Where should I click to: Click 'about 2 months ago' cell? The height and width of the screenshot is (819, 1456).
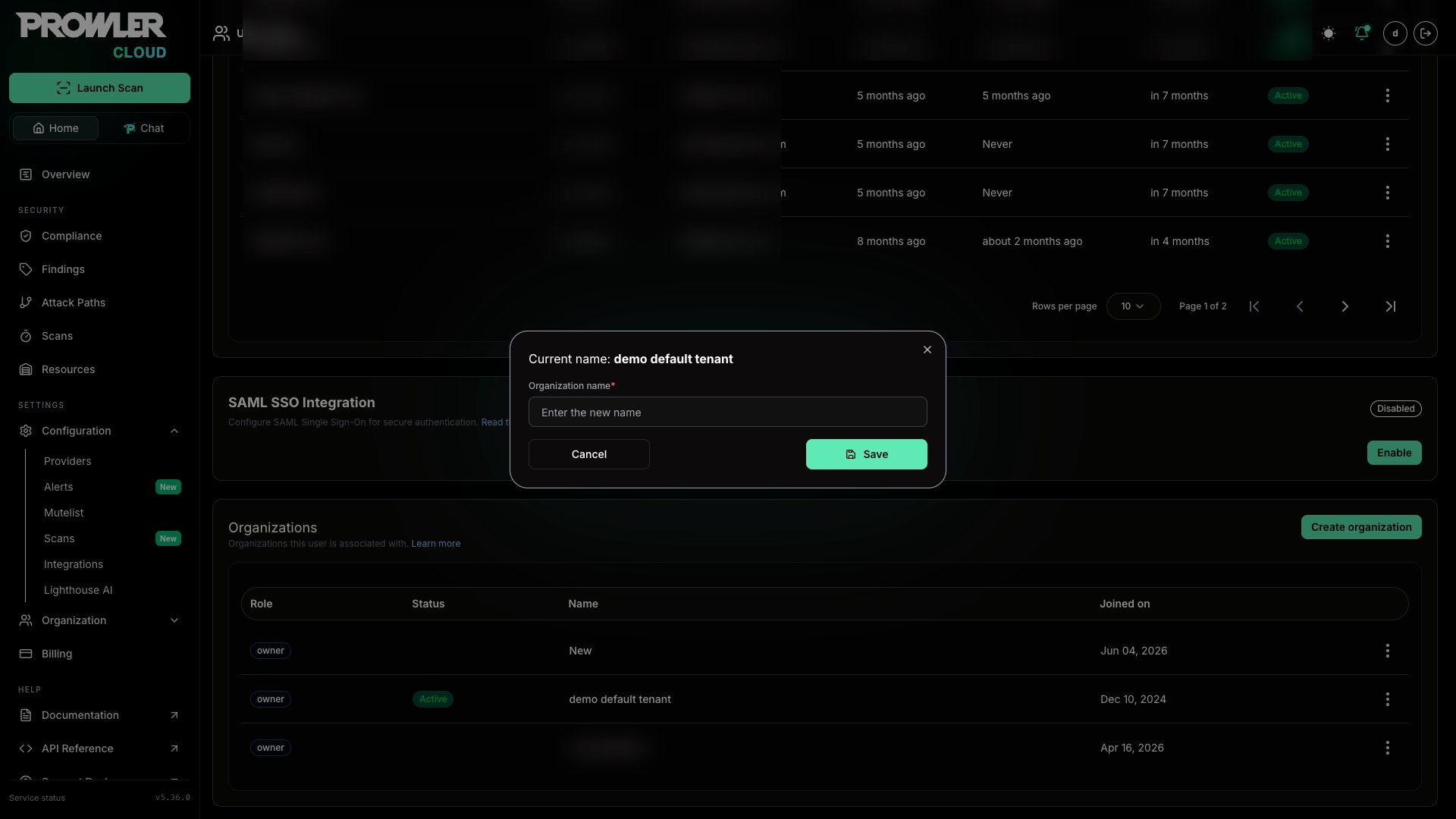coord(1032,241)
